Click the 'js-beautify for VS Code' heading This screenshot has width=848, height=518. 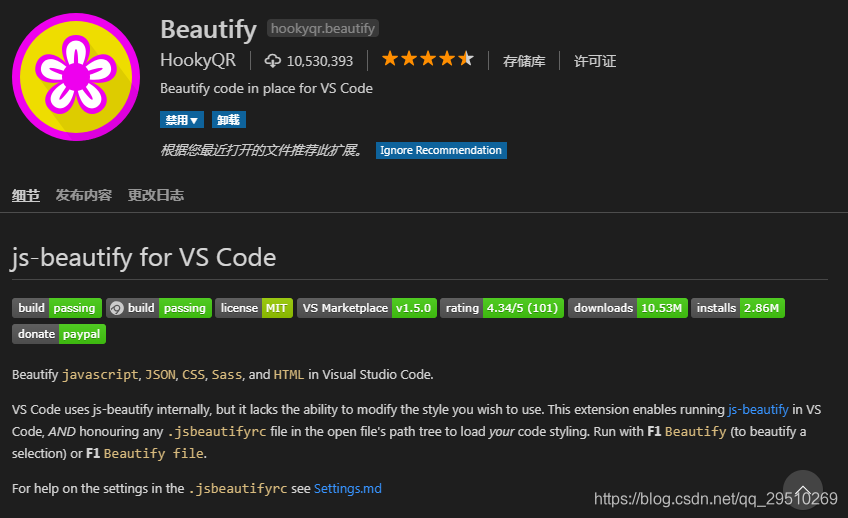coord(143,257)
